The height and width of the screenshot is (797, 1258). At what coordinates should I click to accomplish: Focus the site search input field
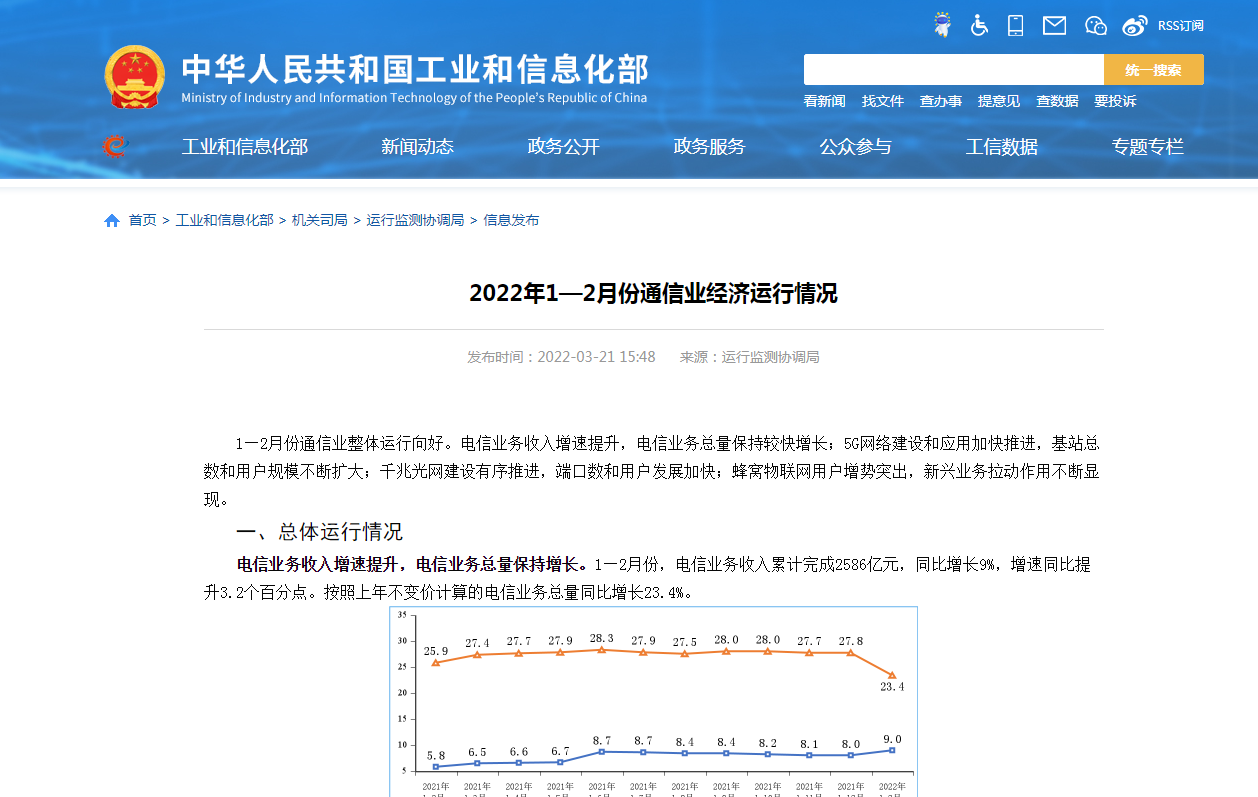click(953, 70)
